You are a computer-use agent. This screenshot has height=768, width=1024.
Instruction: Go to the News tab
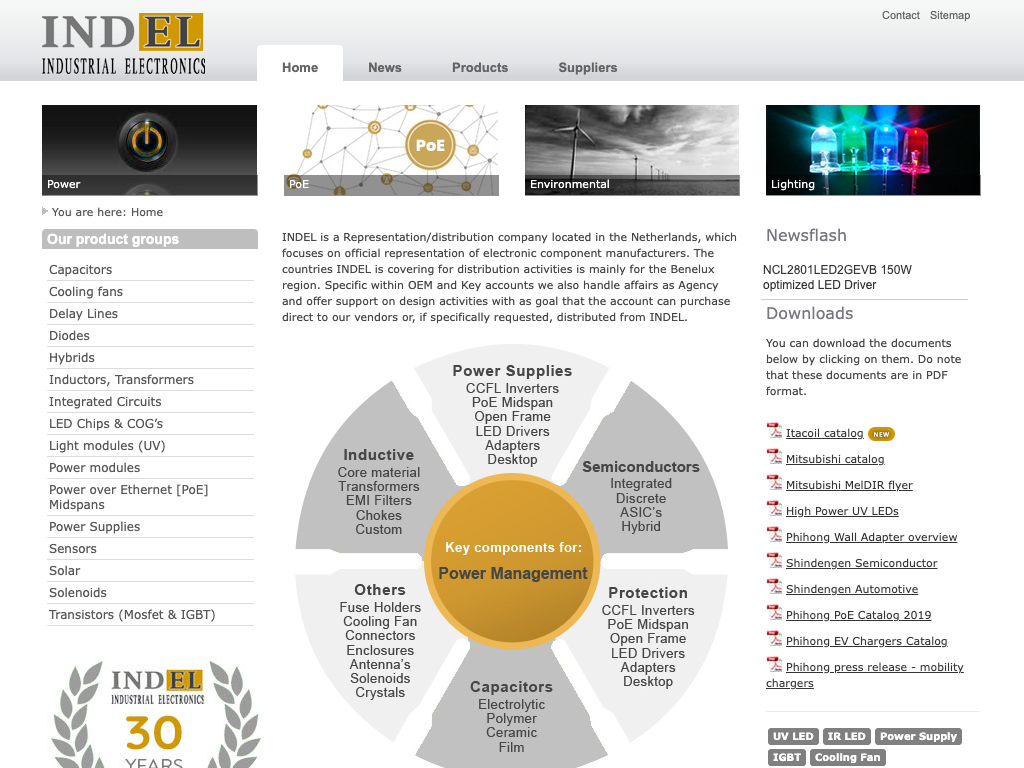click(x=385, y=68)
